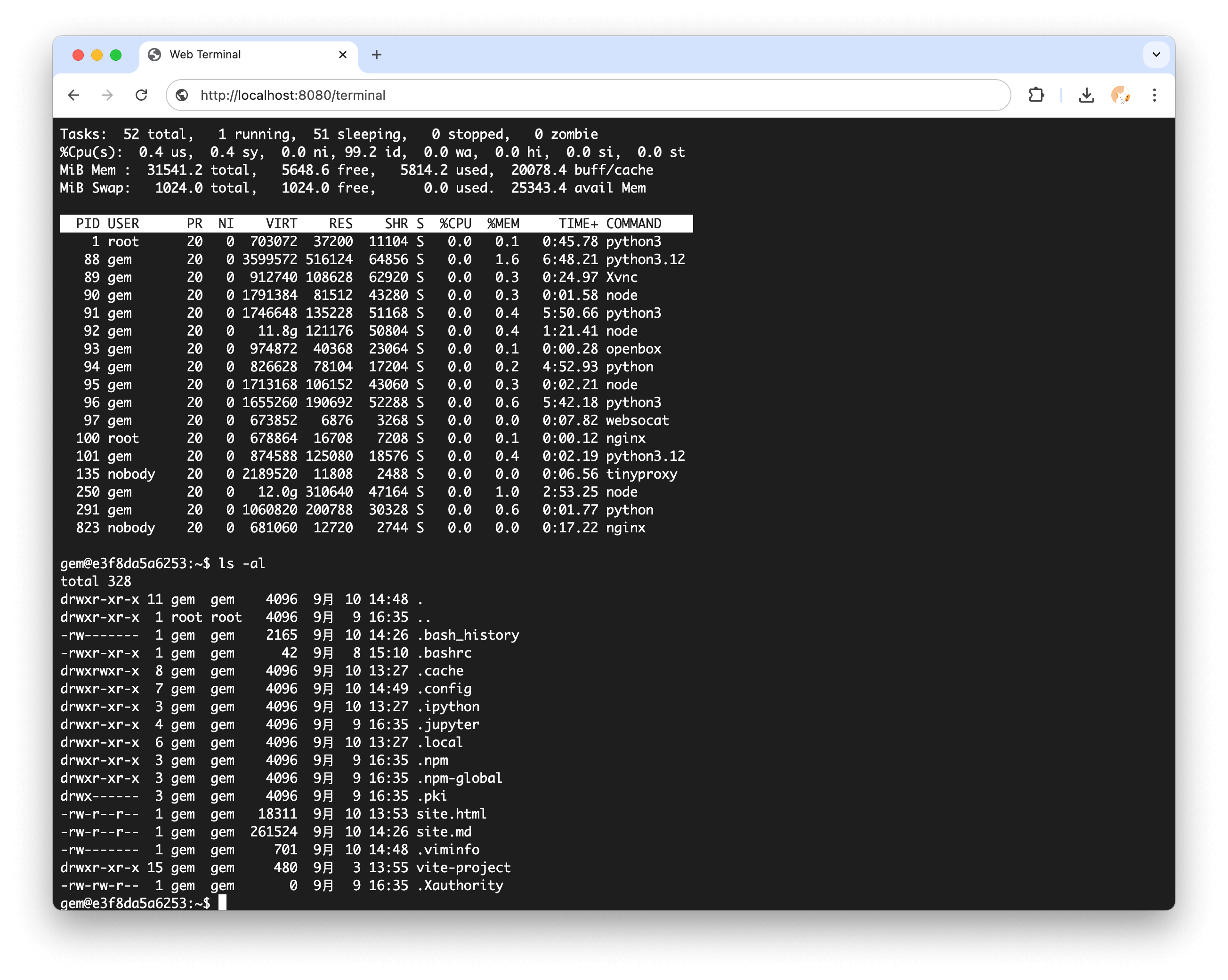Screen dimensions: 1228x980
Task: Click the browser back arrow
Action: [73, 95]
